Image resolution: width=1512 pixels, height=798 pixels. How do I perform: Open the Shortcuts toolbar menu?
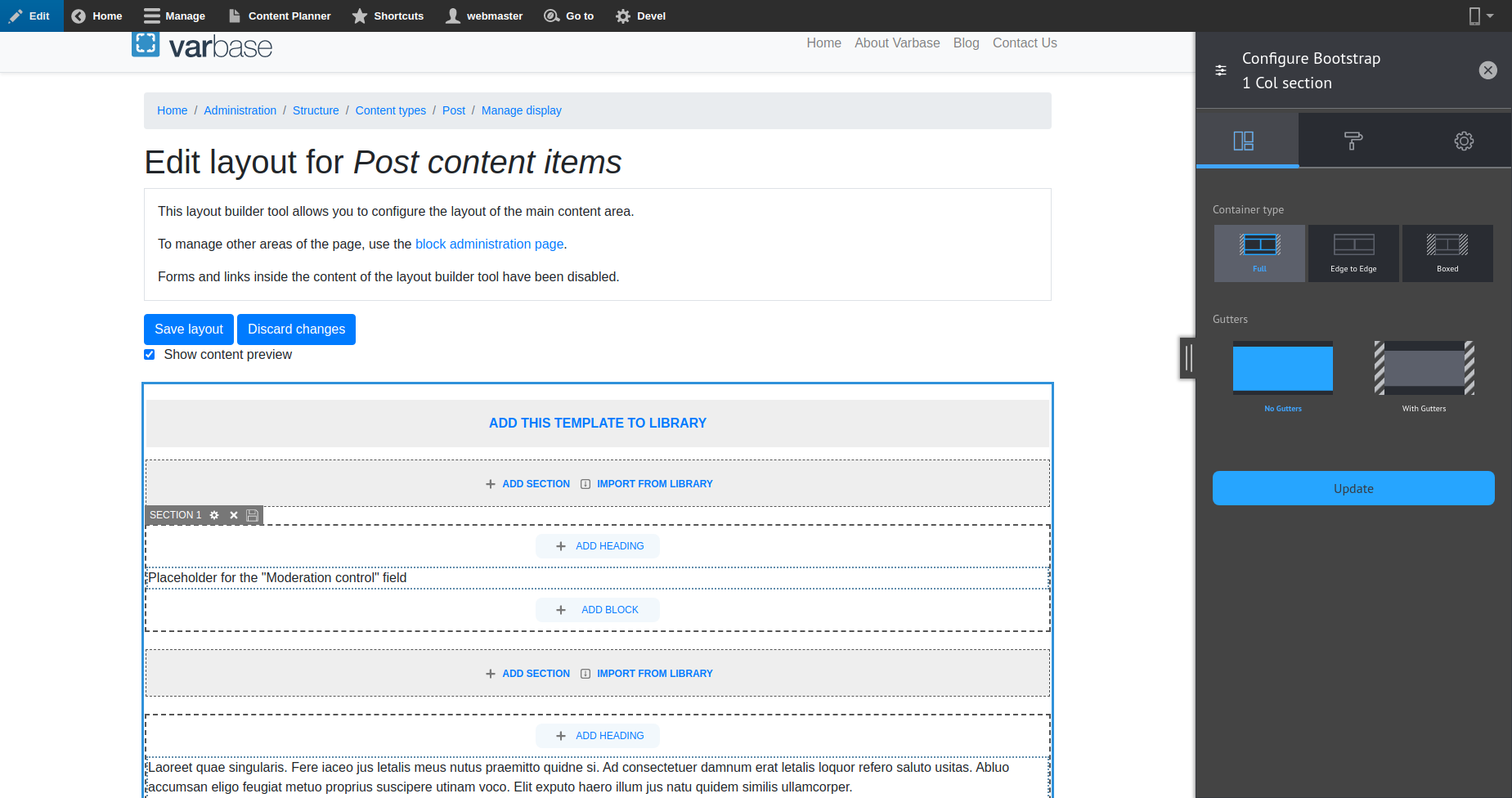pyautogui.click(x=388, y=16)
